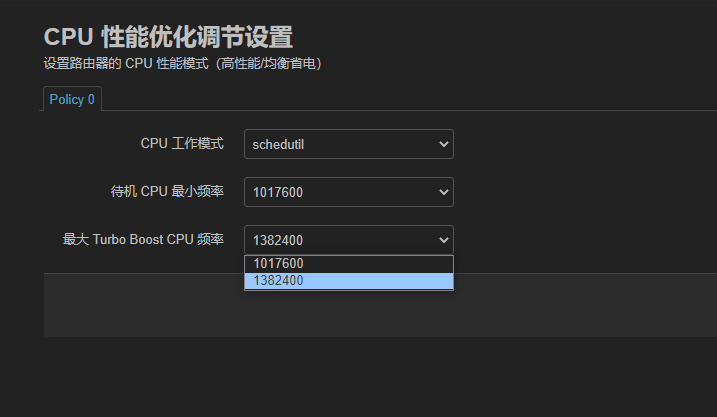
Task: Click the CPU 工作模式 label
Action: coord(182,144)
